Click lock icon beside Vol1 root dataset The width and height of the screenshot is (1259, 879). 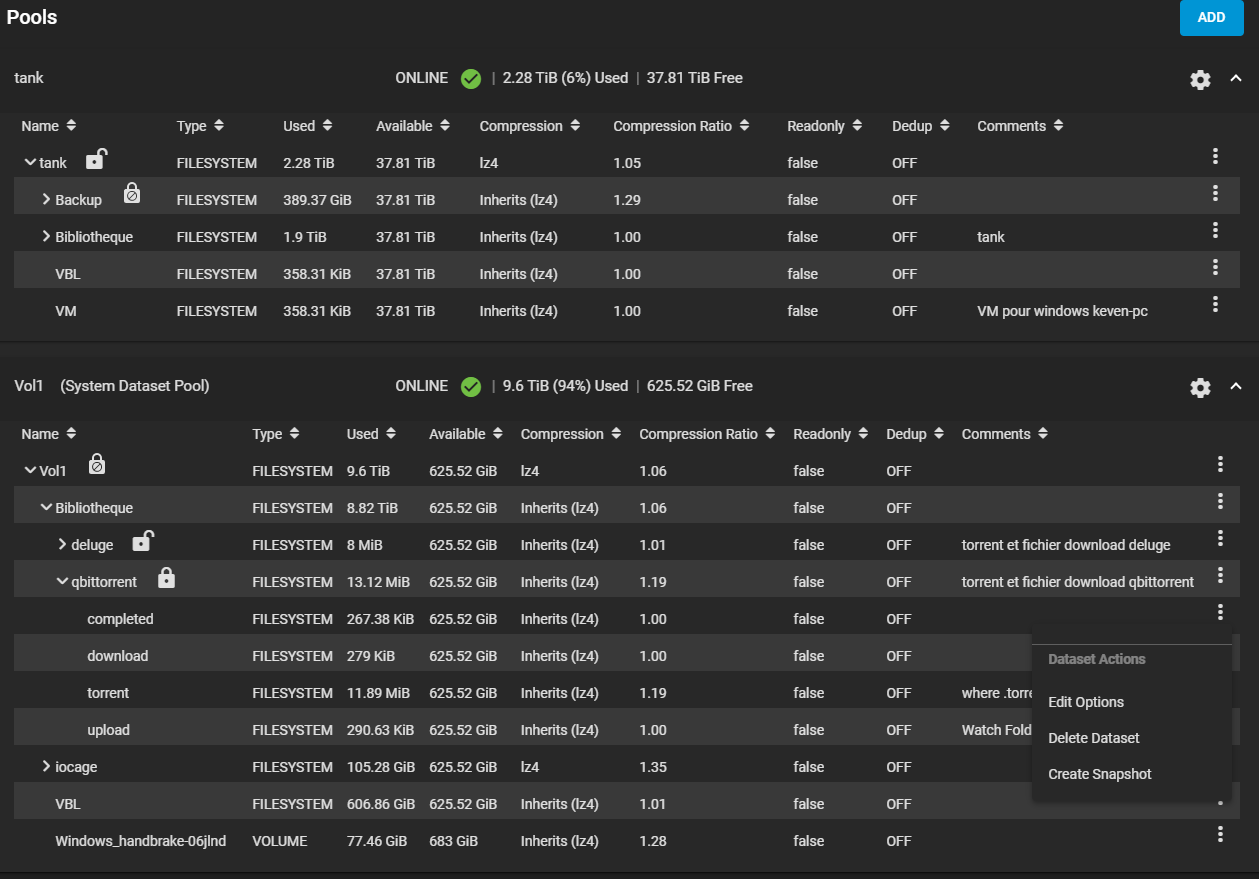96,466
